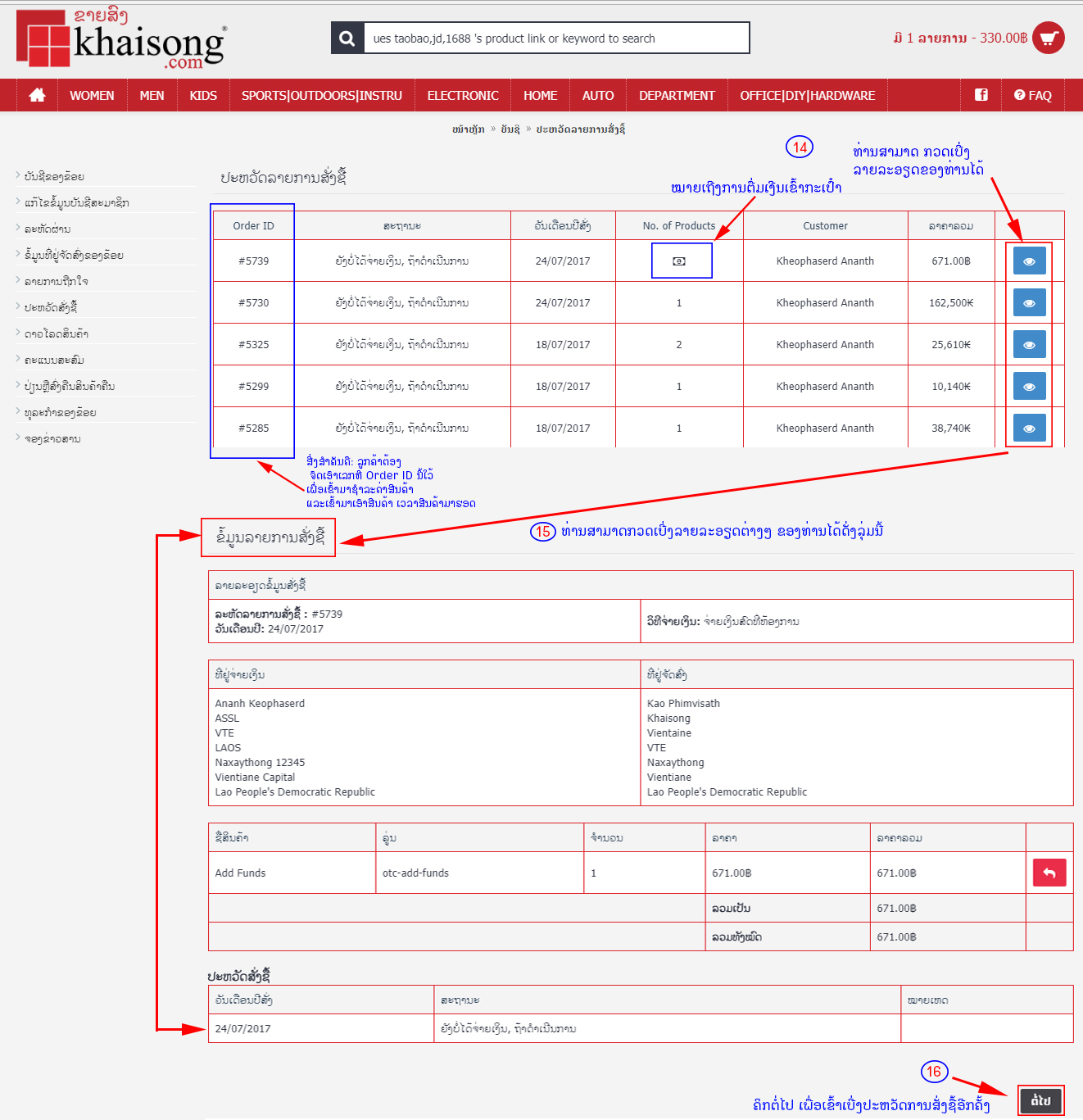Screen dimensions: 1083x1120
Task: Open the ບັນຊີ breadcrumb link
Action: [x=510, y=129]
